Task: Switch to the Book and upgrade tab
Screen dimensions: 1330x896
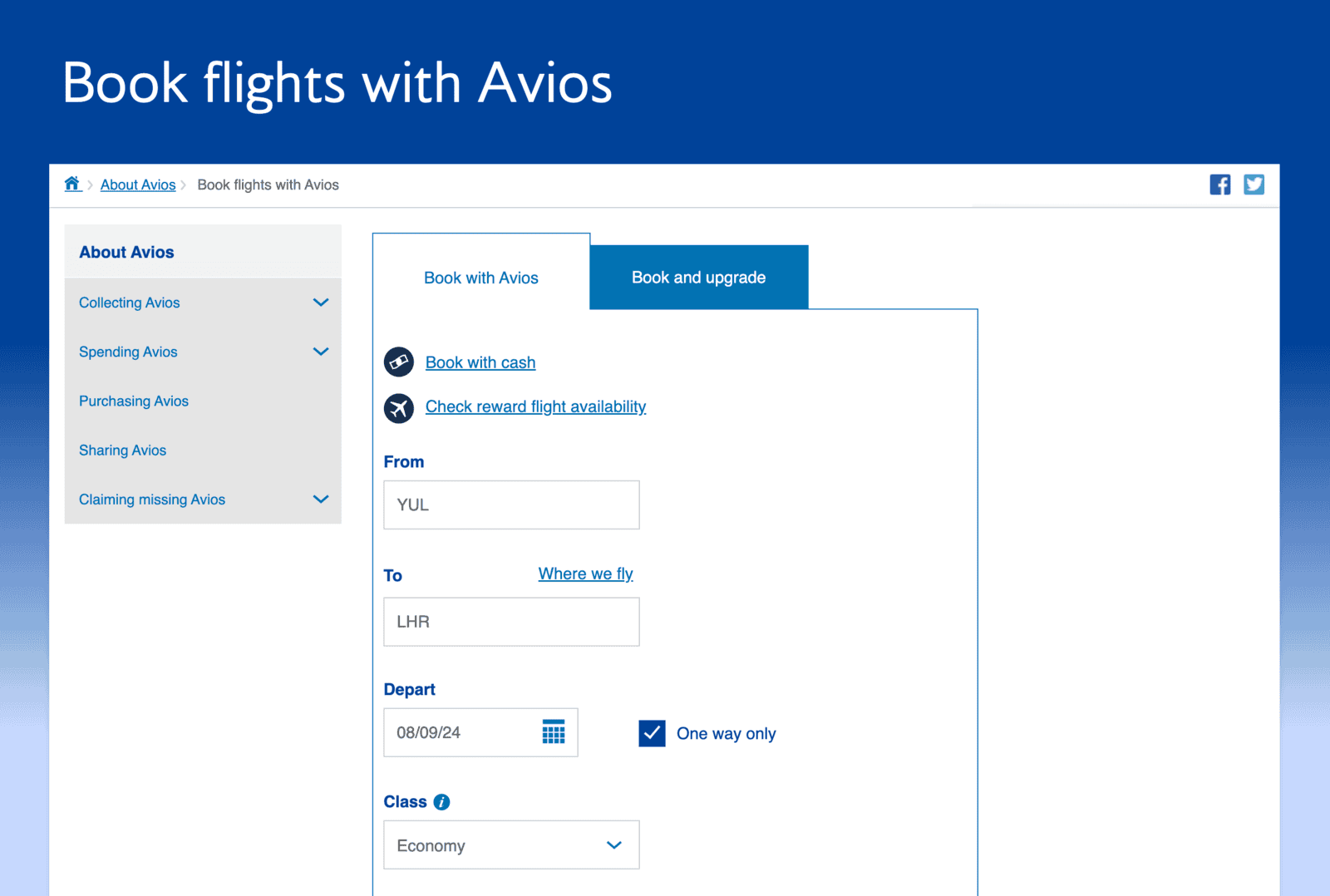Action: pos(698,277)
